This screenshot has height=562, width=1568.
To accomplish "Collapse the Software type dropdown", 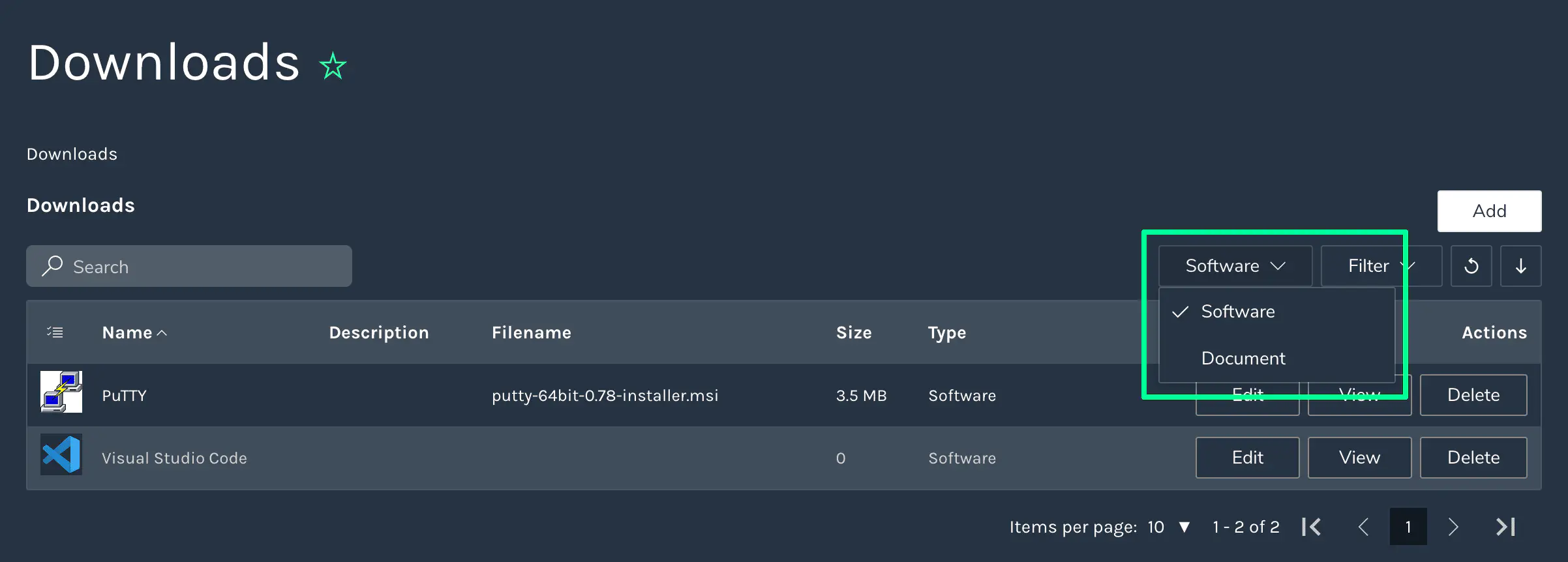I will pyautogui.click(x=1235, y=266).
